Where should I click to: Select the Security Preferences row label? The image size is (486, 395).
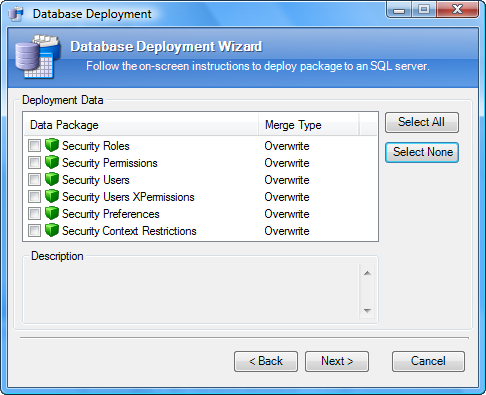click(111, 214)
